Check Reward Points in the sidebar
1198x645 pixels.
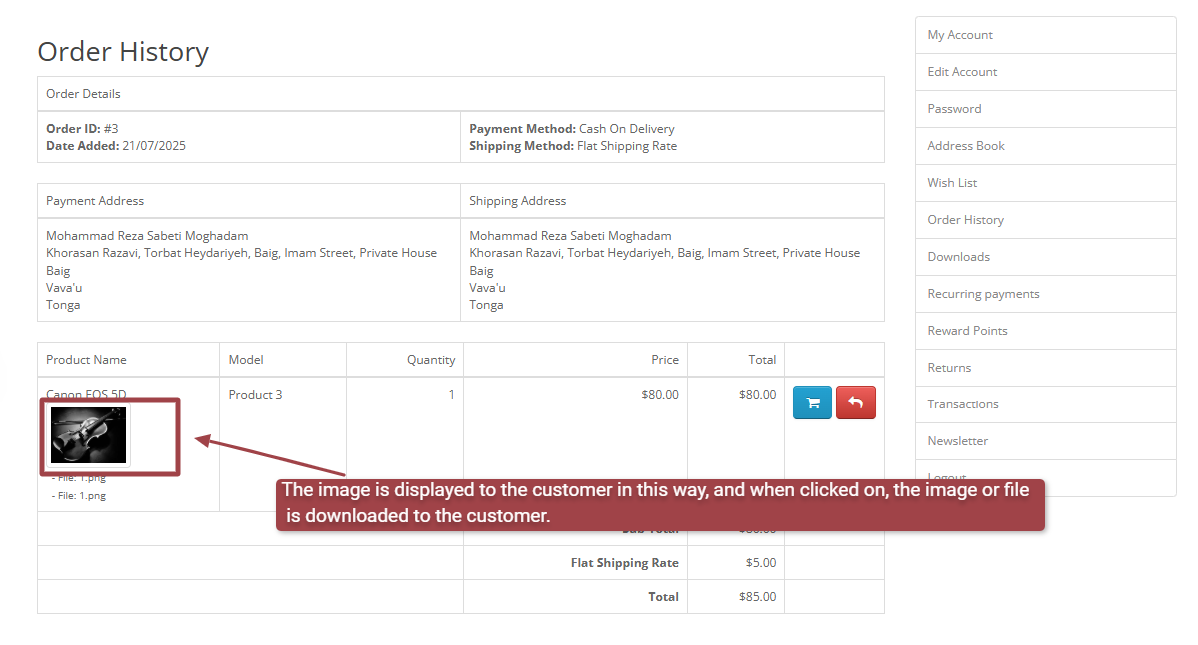coord(967,331)
